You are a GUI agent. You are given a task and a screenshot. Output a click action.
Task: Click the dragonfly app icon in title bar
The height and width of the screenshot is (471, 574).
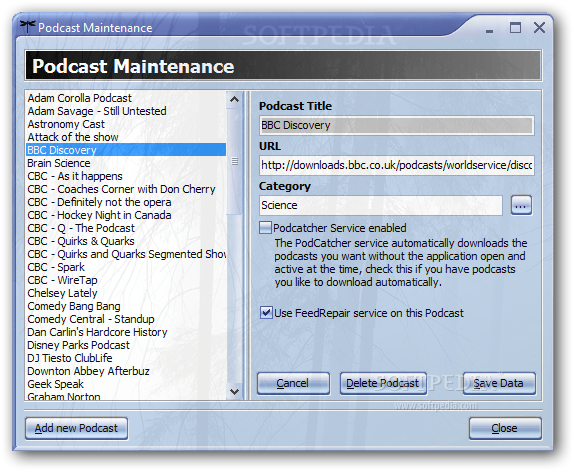click(x=27, y=26)
